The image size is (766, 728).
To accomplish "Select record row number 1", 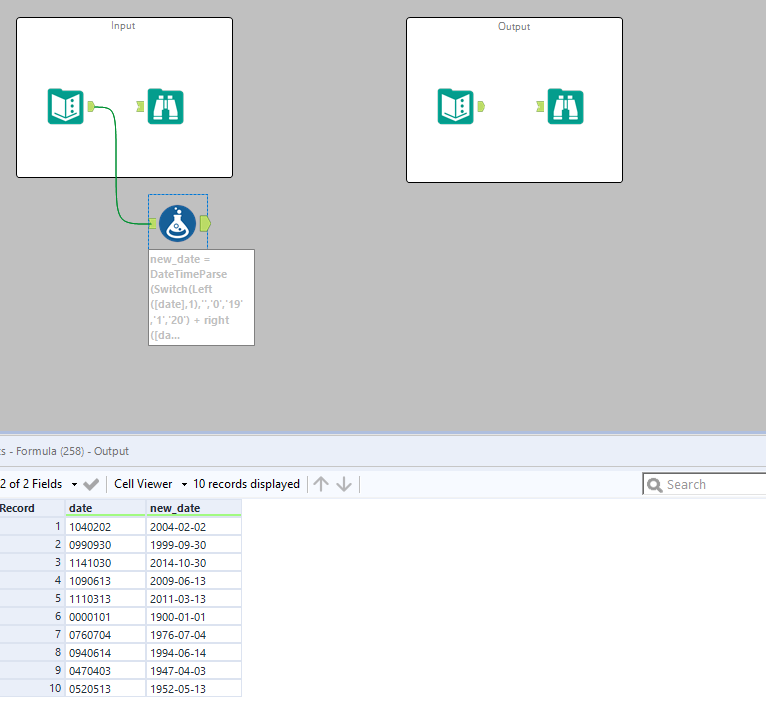I will click(32, 527).
